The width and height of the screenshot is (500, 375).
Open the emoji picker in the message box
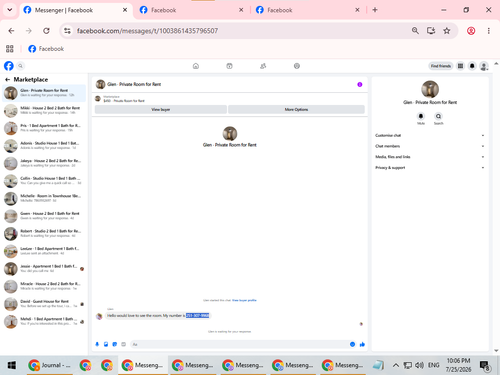tap(352, 344)
